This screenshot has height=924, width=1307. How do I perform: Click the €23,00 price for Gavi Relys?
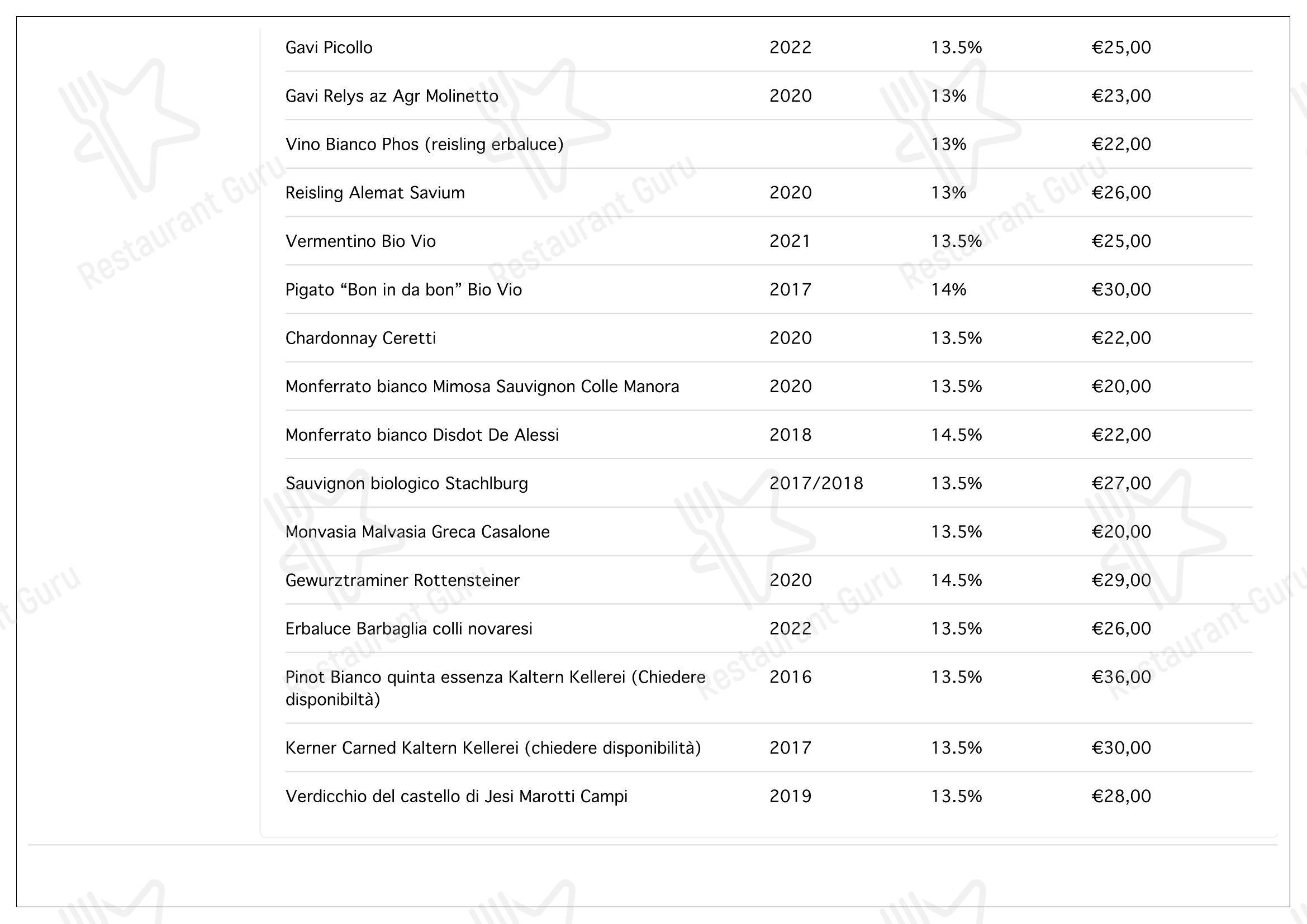[x=1121, y=96]
